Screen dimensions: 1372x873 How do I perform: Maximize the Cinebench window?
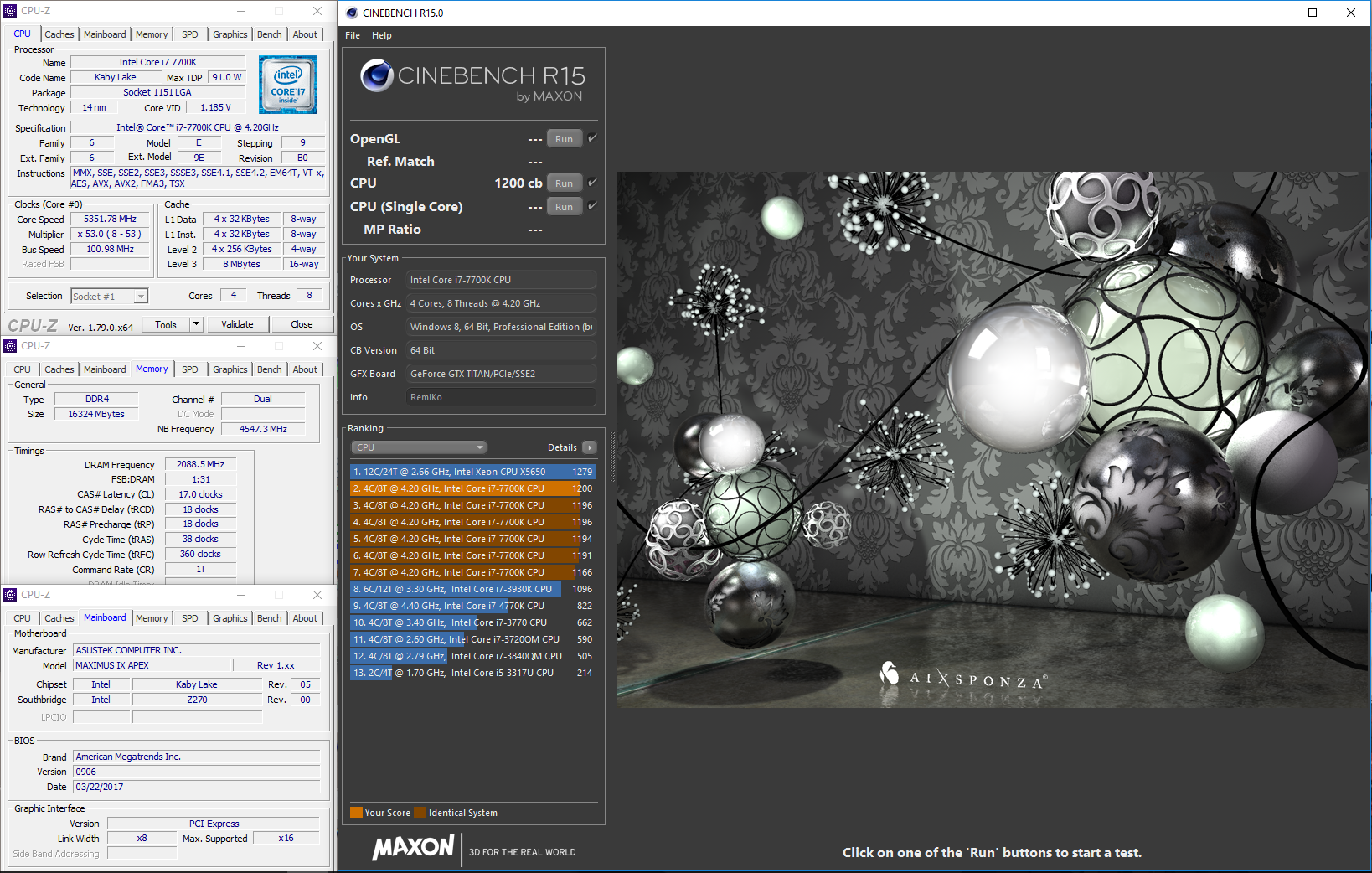(1313, 13)
